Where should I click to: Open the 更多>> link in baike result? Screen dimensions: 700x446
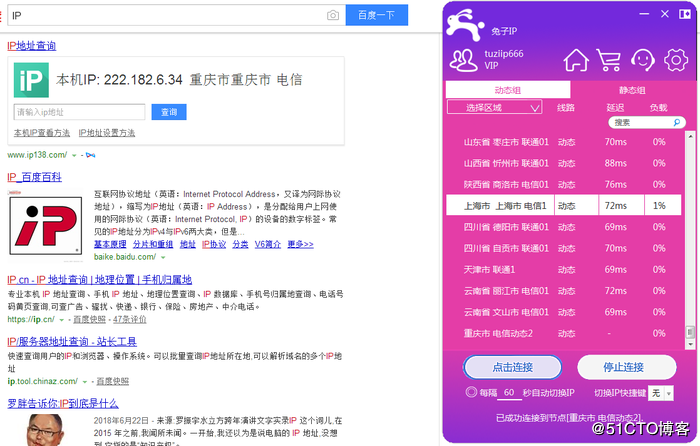pyautogui.click(x=300, y=244)
